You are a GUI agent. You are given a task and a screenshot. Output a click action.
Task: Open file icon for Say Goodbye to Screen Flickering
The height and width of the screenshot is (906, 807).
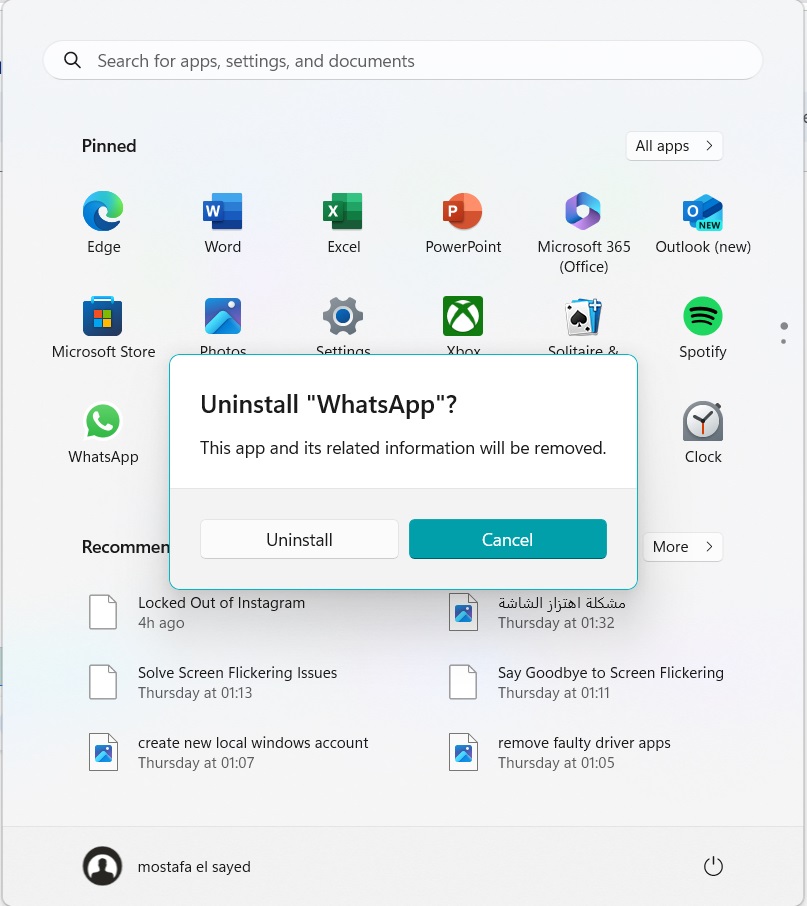463,682
